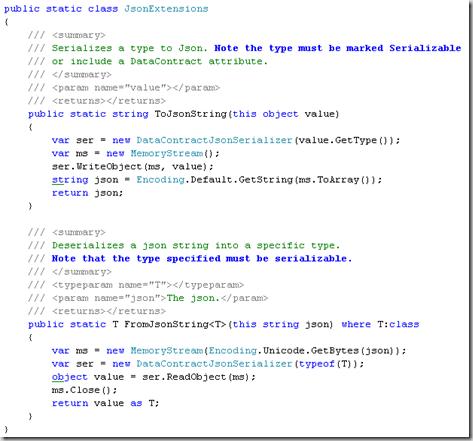This screenshot has height=441, width=473.
Task: Click the param name="value" doc tag
Action: [x=136, y=88]
